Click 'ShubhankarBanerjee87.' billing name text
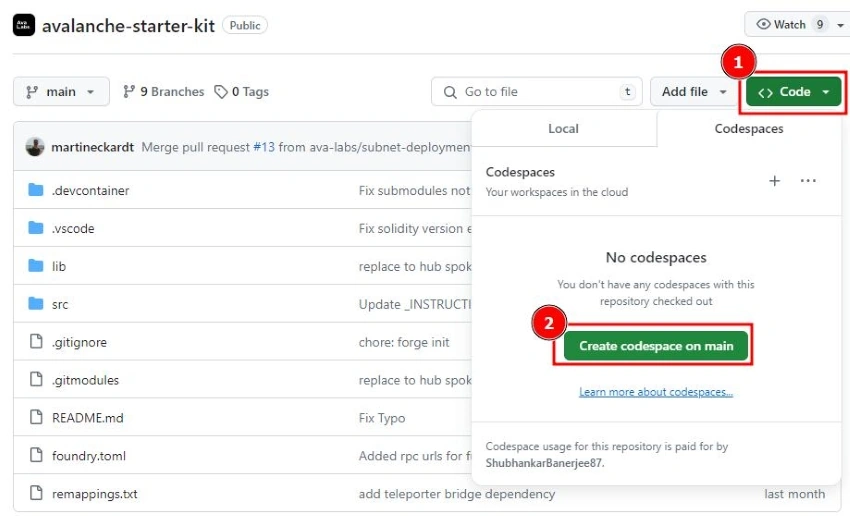The width and height of the screenshot is (850, 516). 545,463
